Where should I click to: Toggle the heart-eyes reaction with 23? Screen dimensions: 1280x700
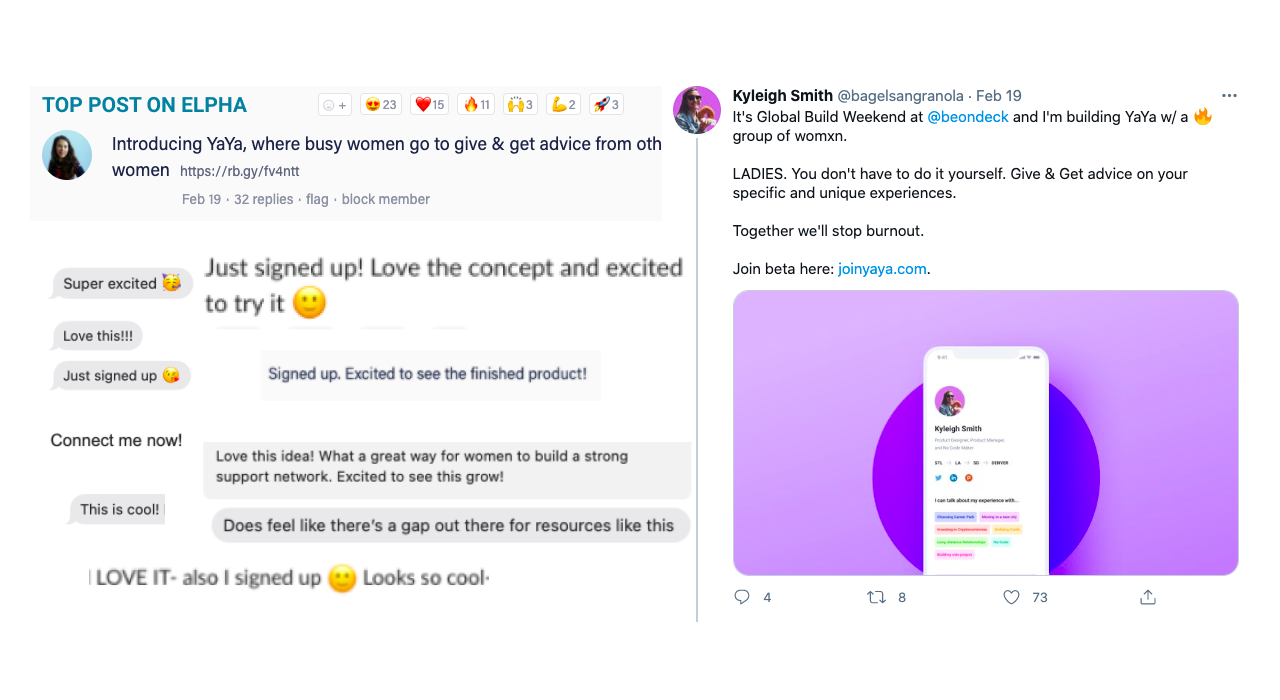coord(380,104)
